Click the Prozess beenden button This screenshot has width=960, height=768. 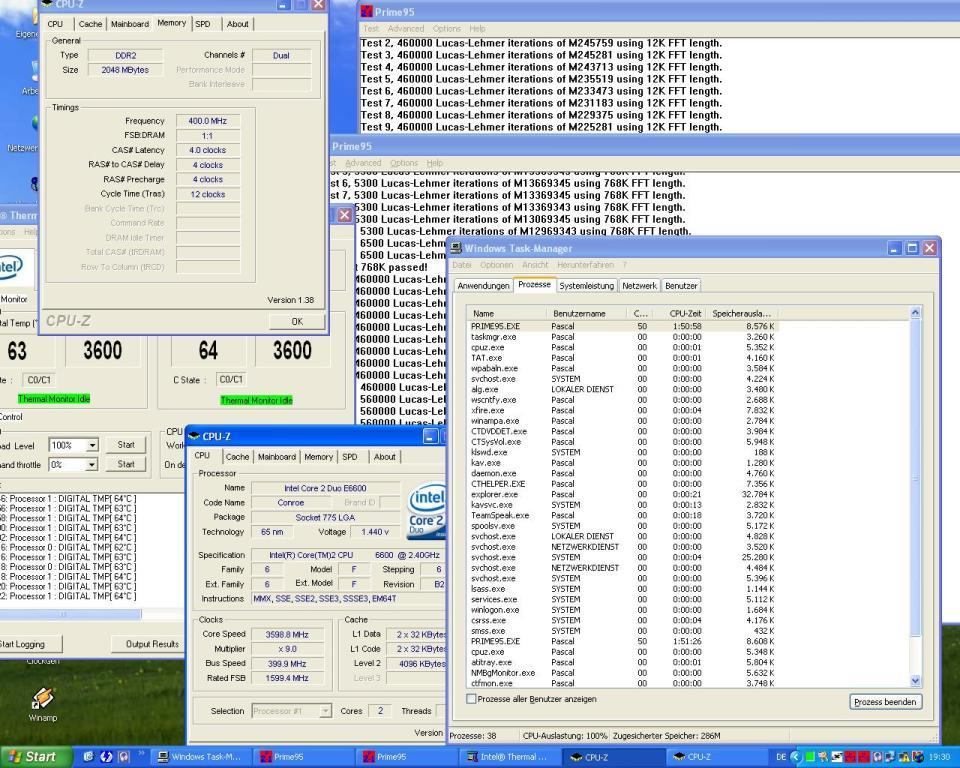(x=885, y=702)
